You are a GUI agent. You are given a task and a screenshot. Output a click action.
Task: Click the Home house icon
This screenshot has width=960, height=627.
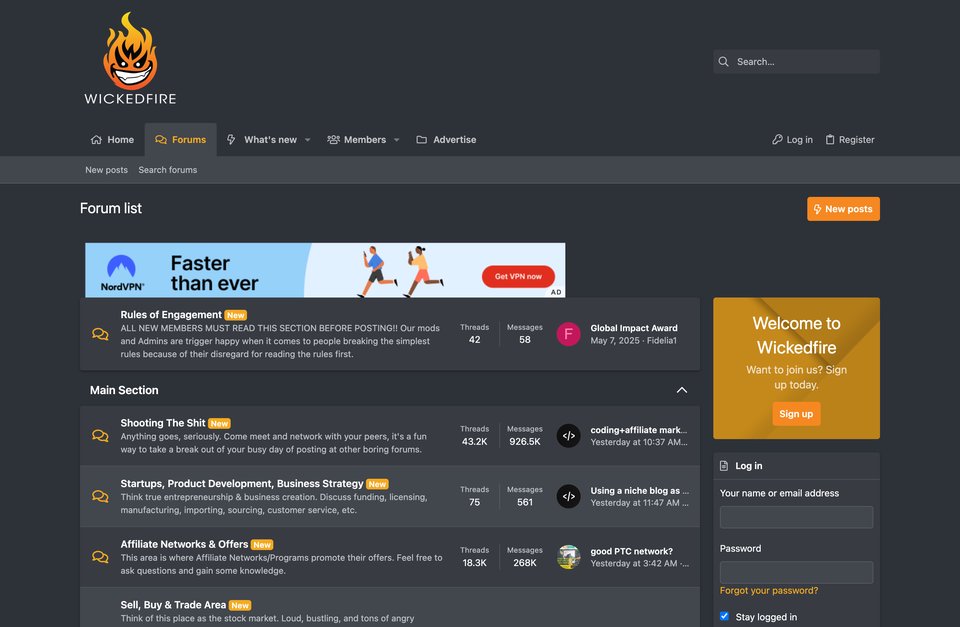click(96, 140)
